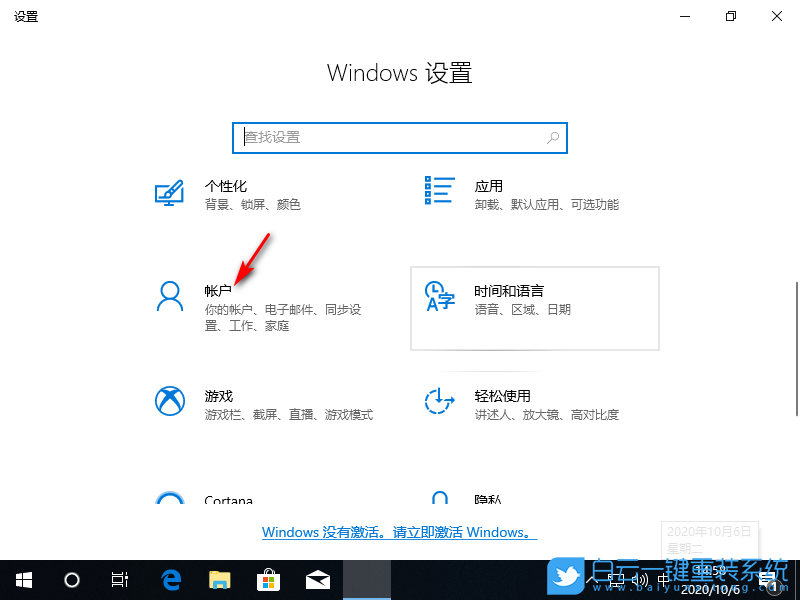Open the Mail app from the taskbar
Screen dimensions: 800x600
click(x=318, y=578)
